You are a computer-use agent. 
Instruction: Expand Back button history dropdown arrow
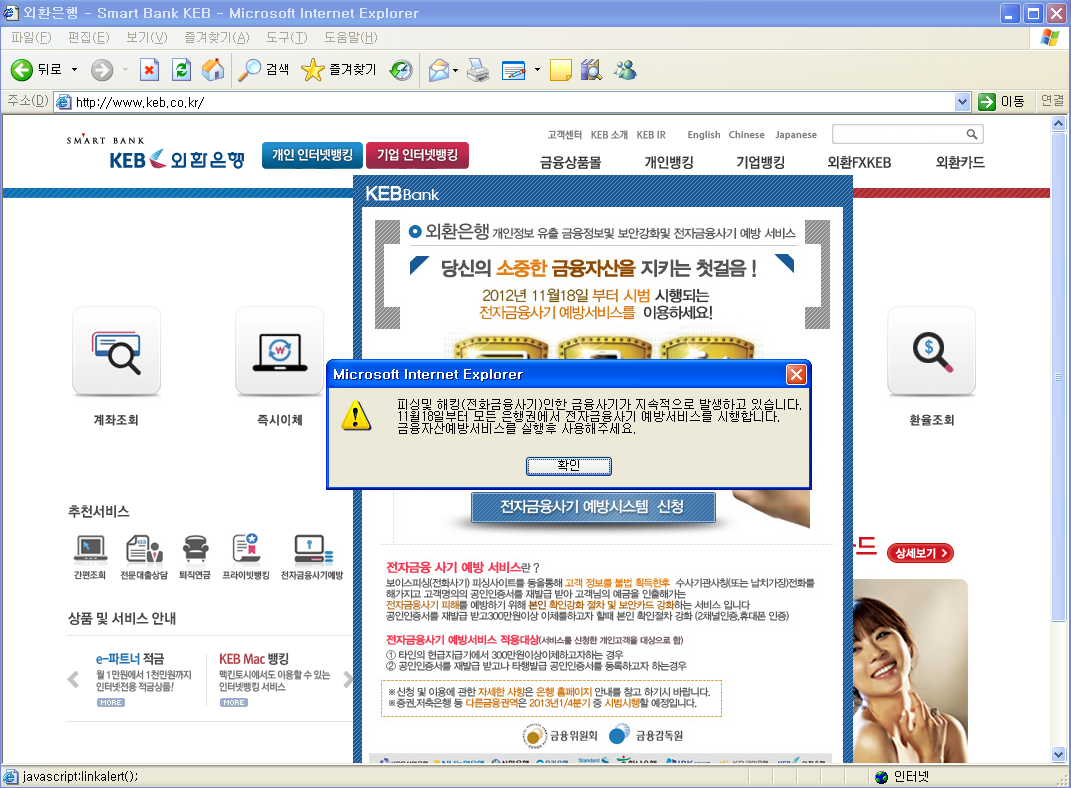(x=74, y=70)
